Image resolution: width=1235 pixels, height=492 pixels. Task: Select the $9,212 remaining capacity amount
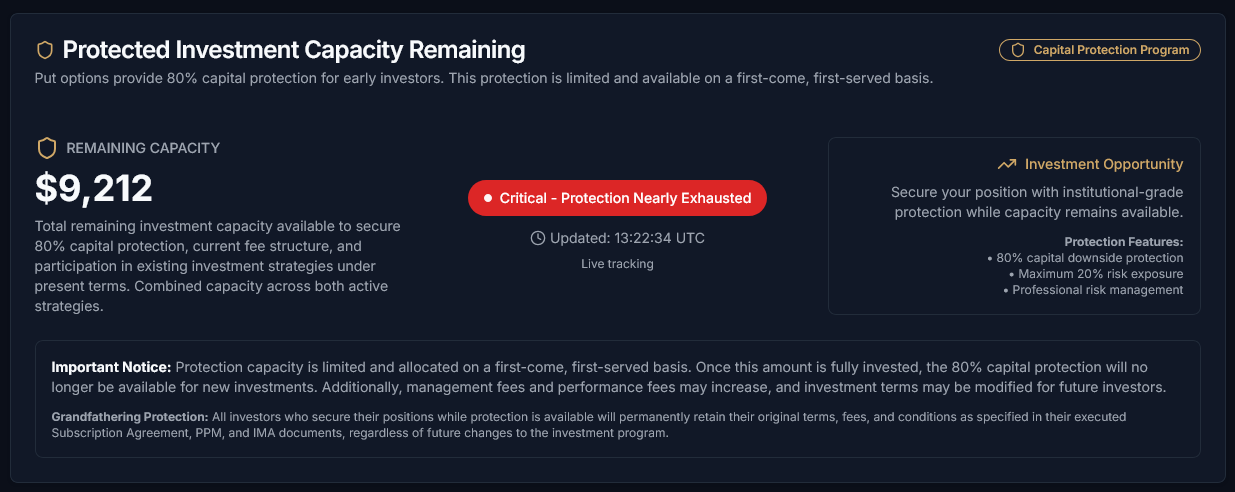point(94,188)
